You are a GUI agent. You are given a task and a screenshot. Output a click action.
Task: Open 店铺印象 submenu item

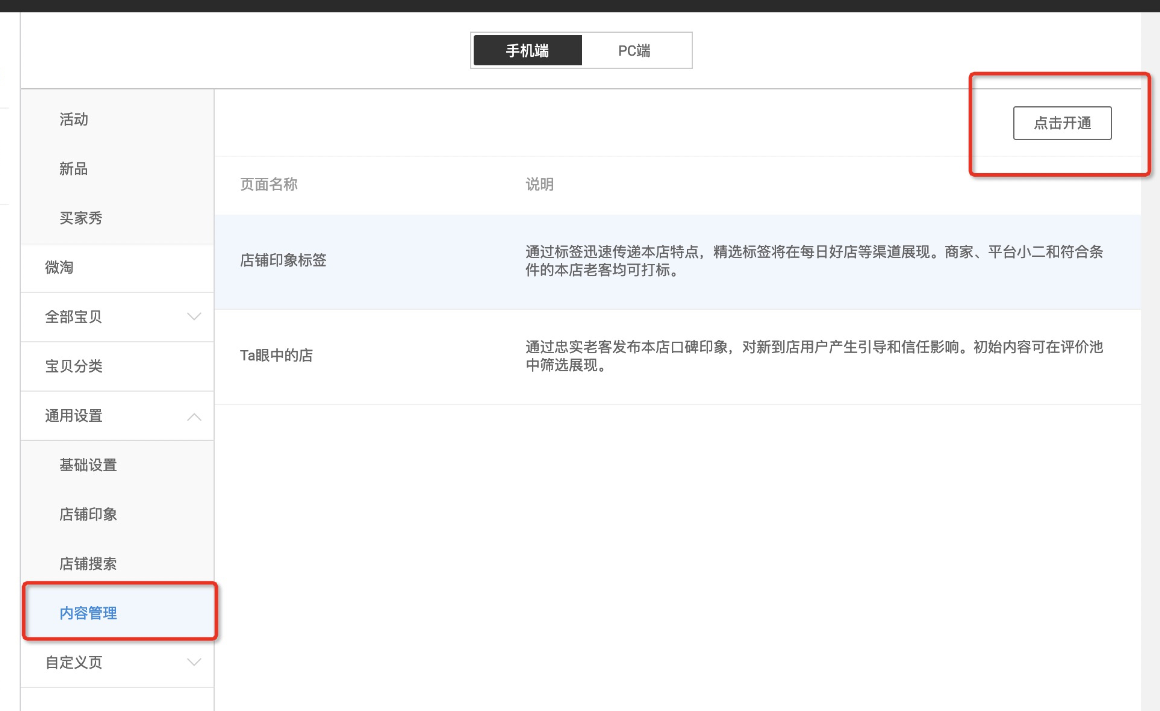[88, 514]
